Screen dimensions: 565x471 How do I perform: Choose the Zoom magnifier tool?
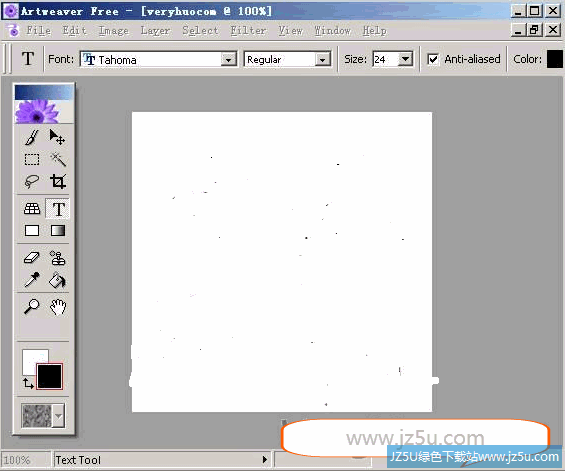[x=32, y=307]
